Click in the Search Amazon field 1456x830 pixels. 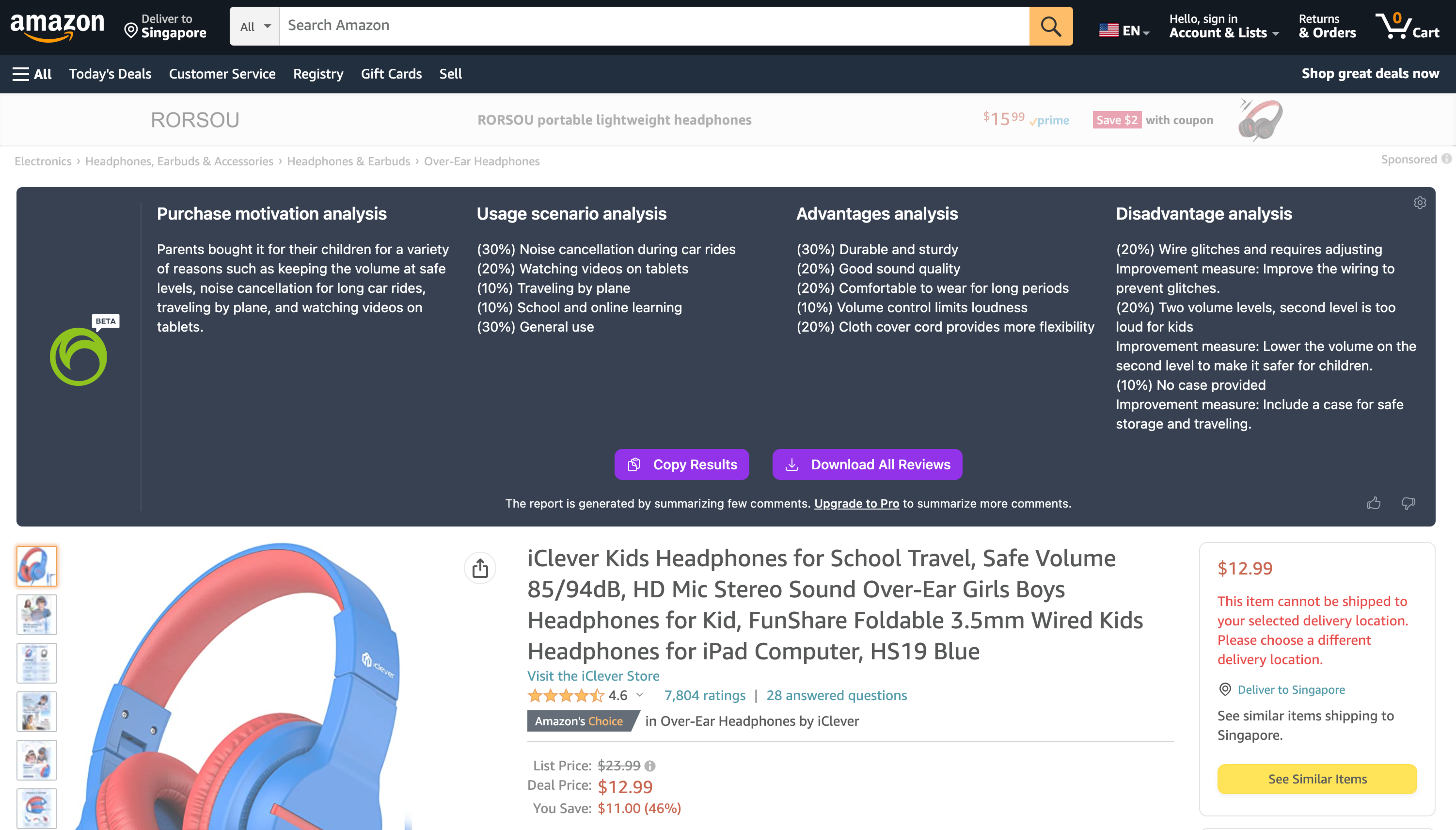tap(654, 26)
